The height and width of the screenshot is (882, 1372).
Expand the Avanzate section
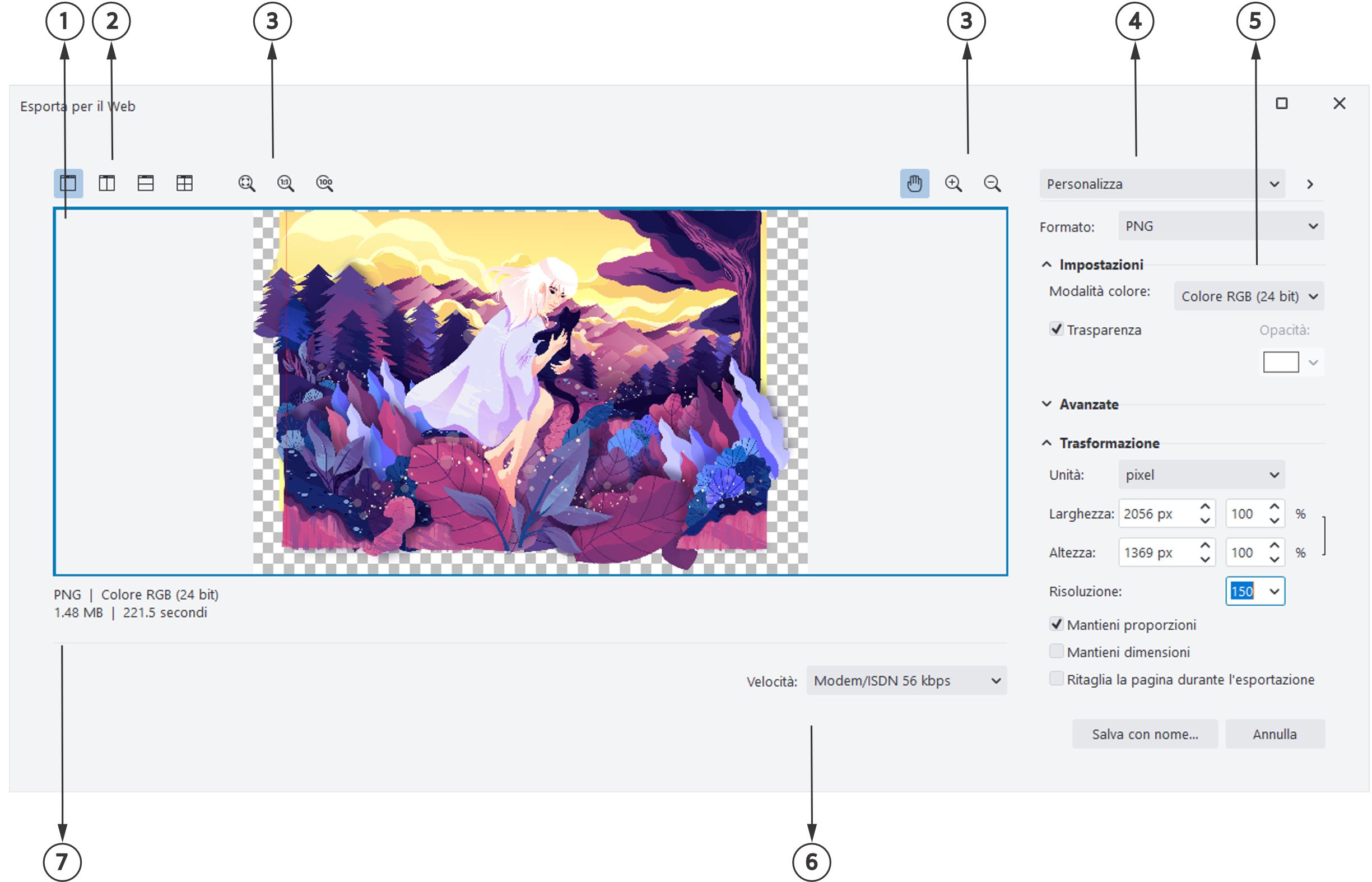coord(1047,405)
